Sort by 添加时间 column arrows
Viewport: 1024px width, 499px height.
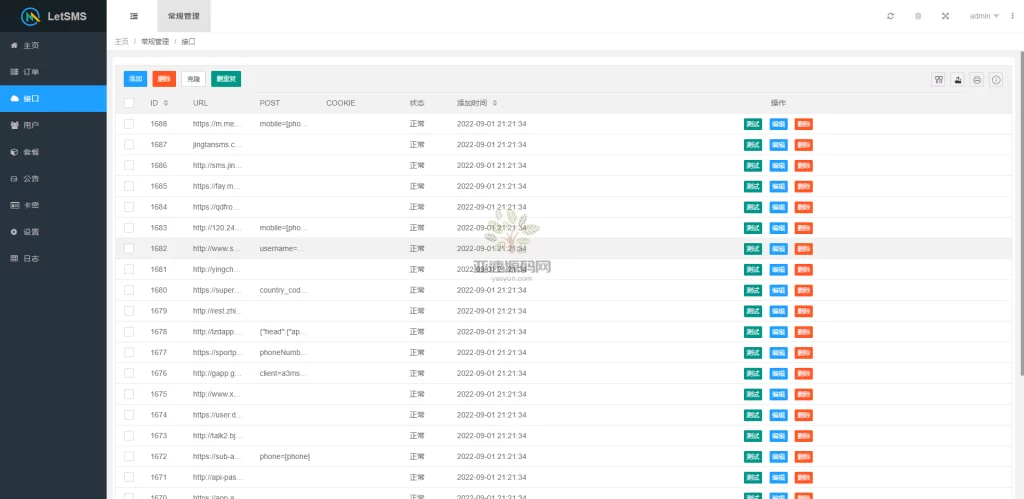tap(495, 103)
